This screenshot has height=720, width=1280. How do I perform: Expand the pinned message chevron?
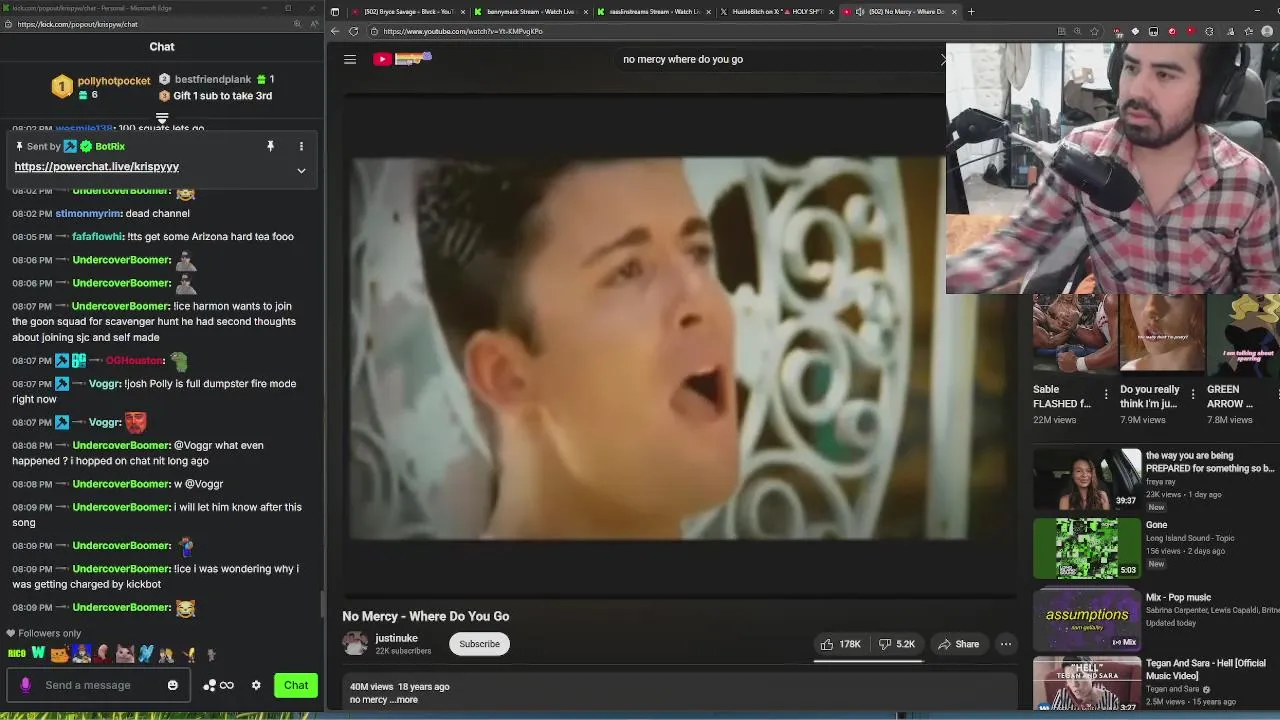tap(301, 170)
